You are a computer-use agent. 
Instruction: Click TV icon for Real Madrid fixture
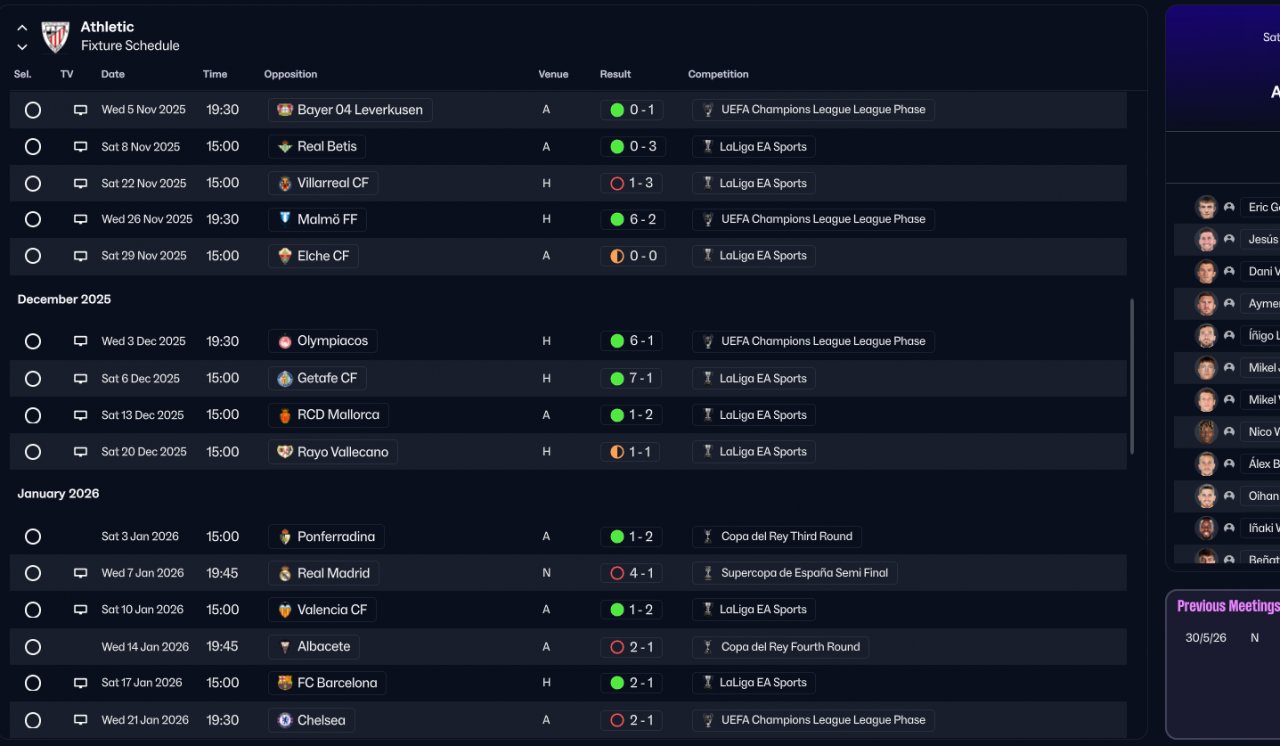pyautogui.click(x=80, y=573)
